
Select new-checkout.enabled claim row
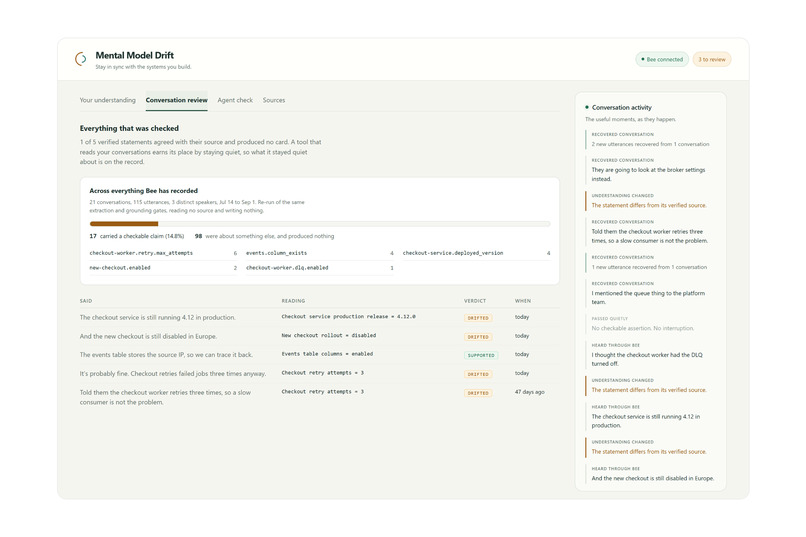(x=163, y=268)
